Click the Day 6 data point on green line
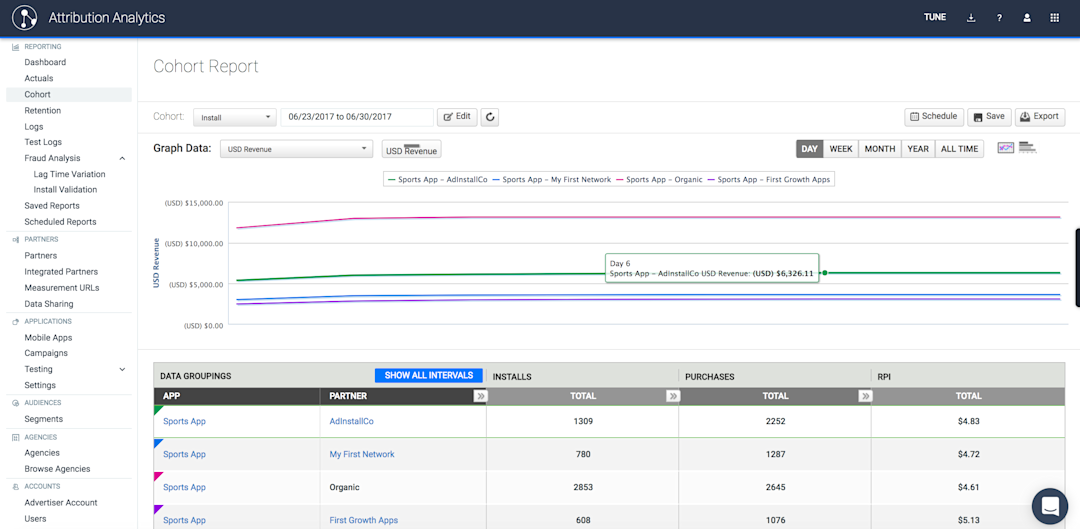This screenshot has width=1080, height=529. point(824,273)
